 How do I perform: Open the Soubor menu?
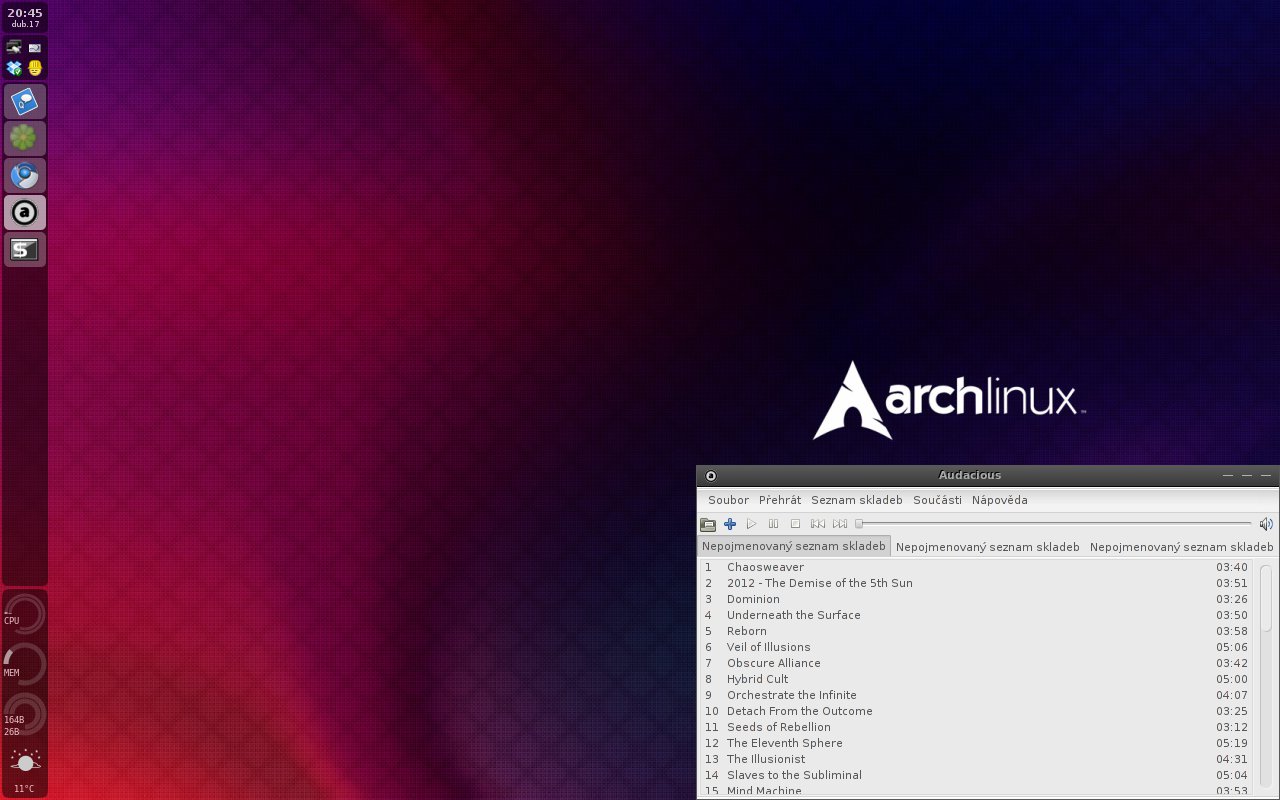click(728, 500)
